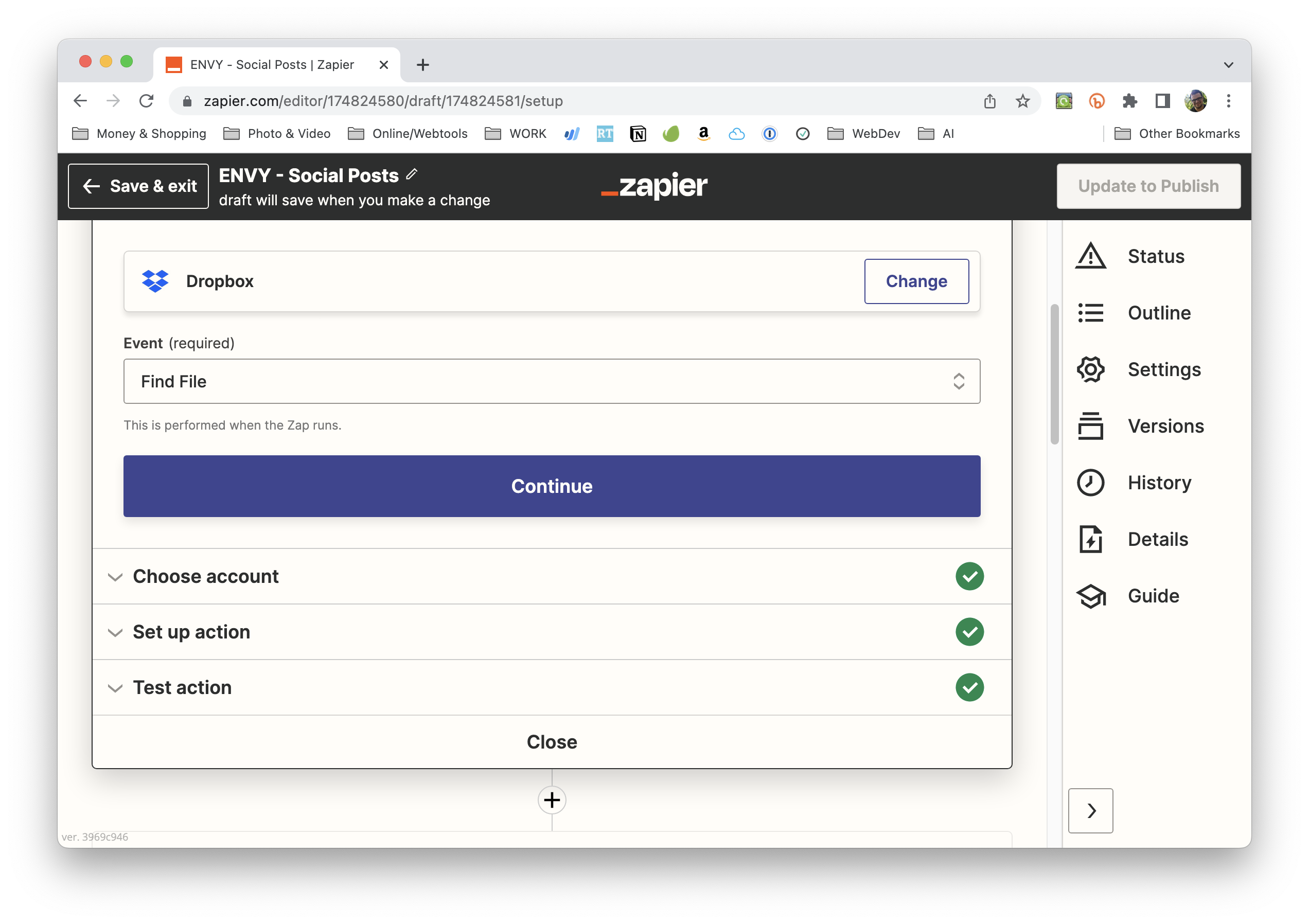View Zap History in the sidebar
1309x924 pixels.
(1134, 483)
